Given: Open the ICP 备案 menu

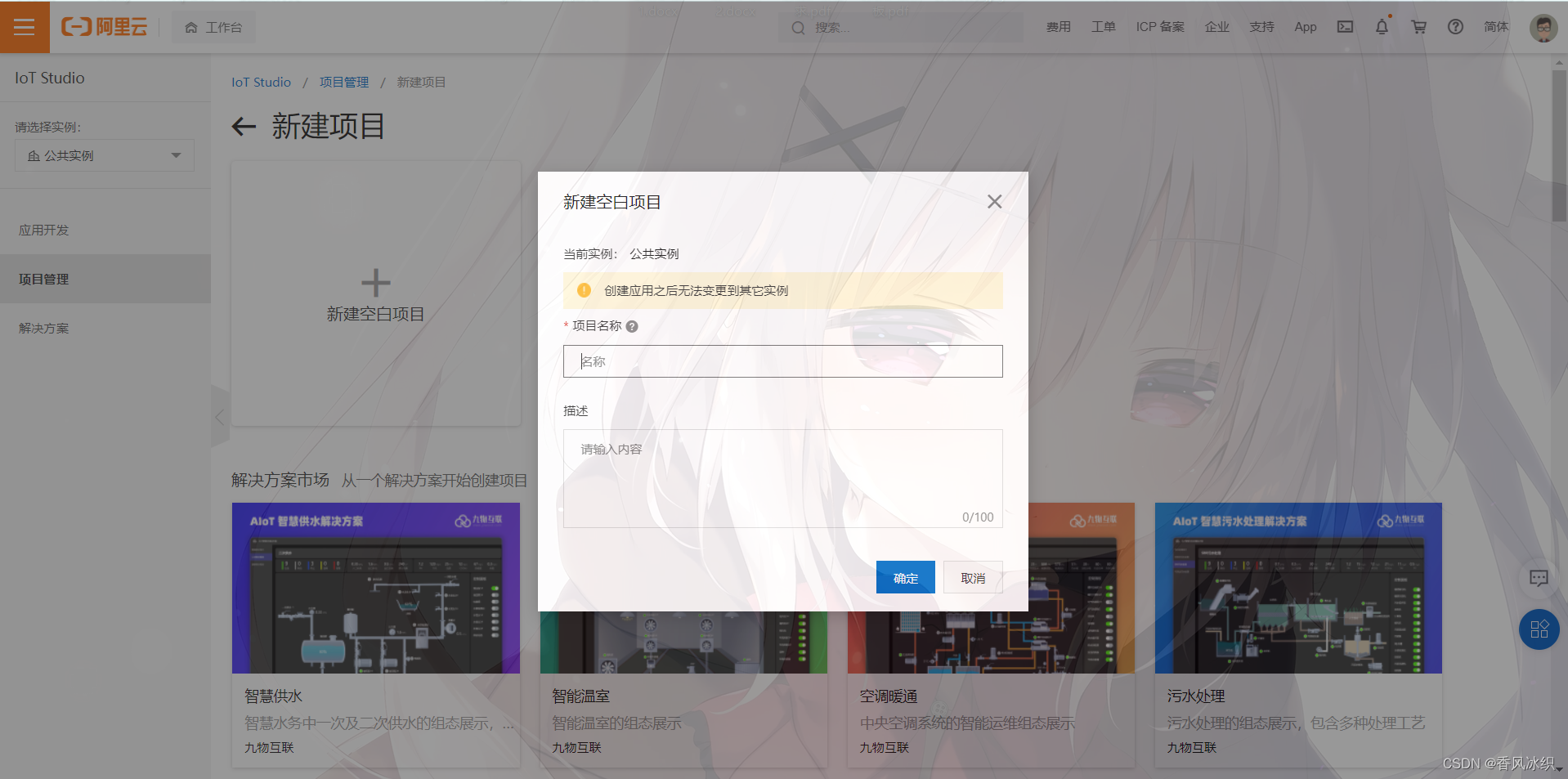Looking at the screenshot, I should coord(1159,27).
